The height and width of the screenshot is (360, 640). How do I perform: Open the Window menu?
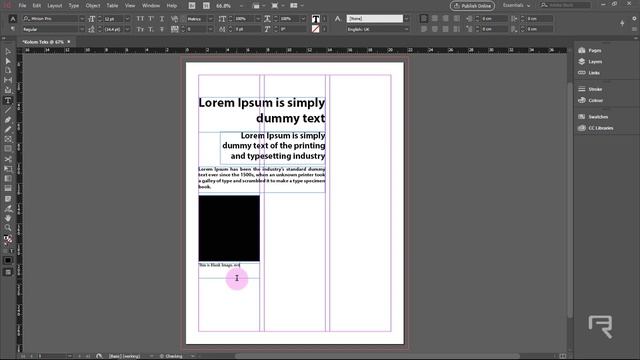pos(151,6)
